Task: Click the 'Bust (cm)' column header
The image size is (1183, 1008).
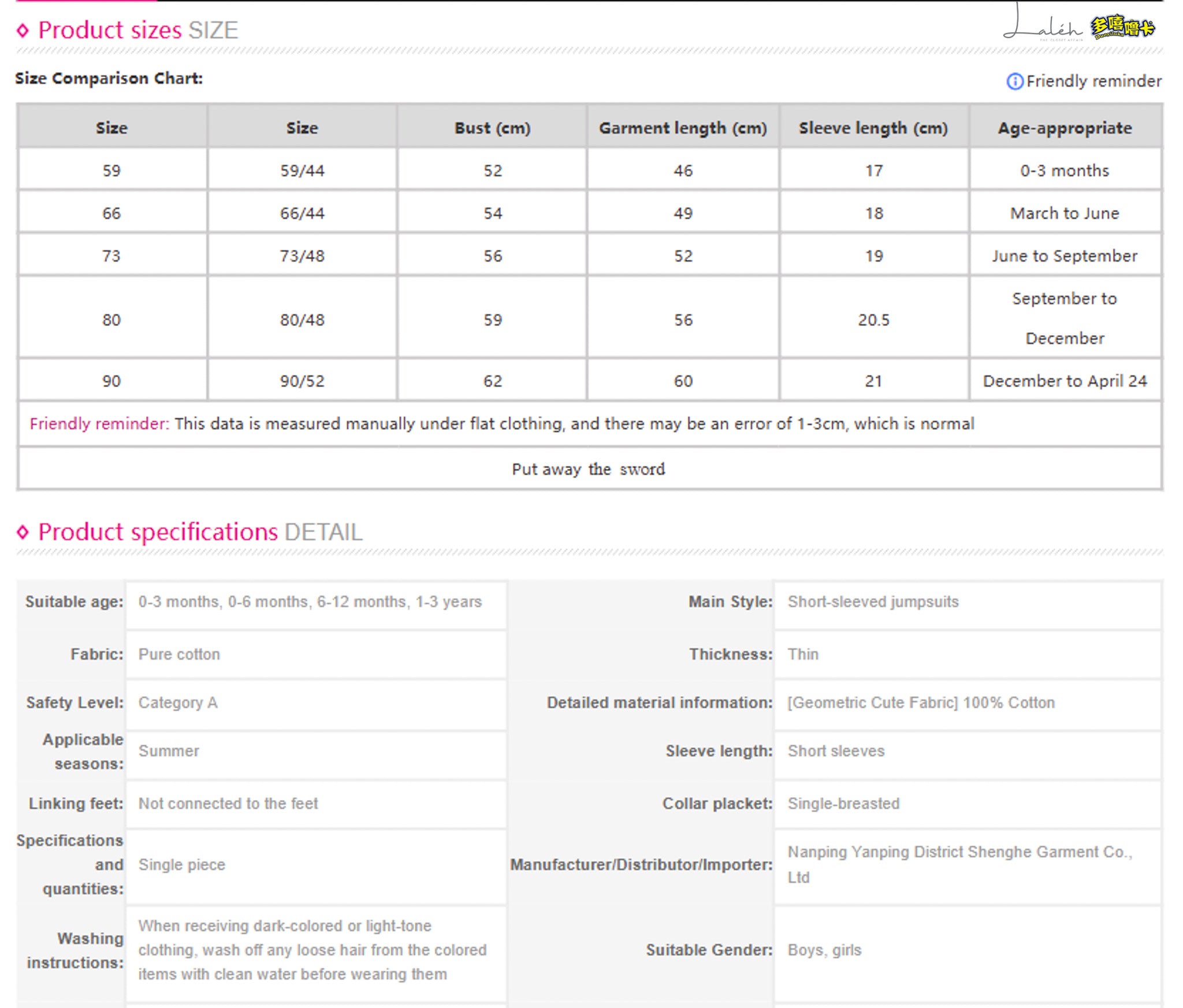Action: coord(492,128)
